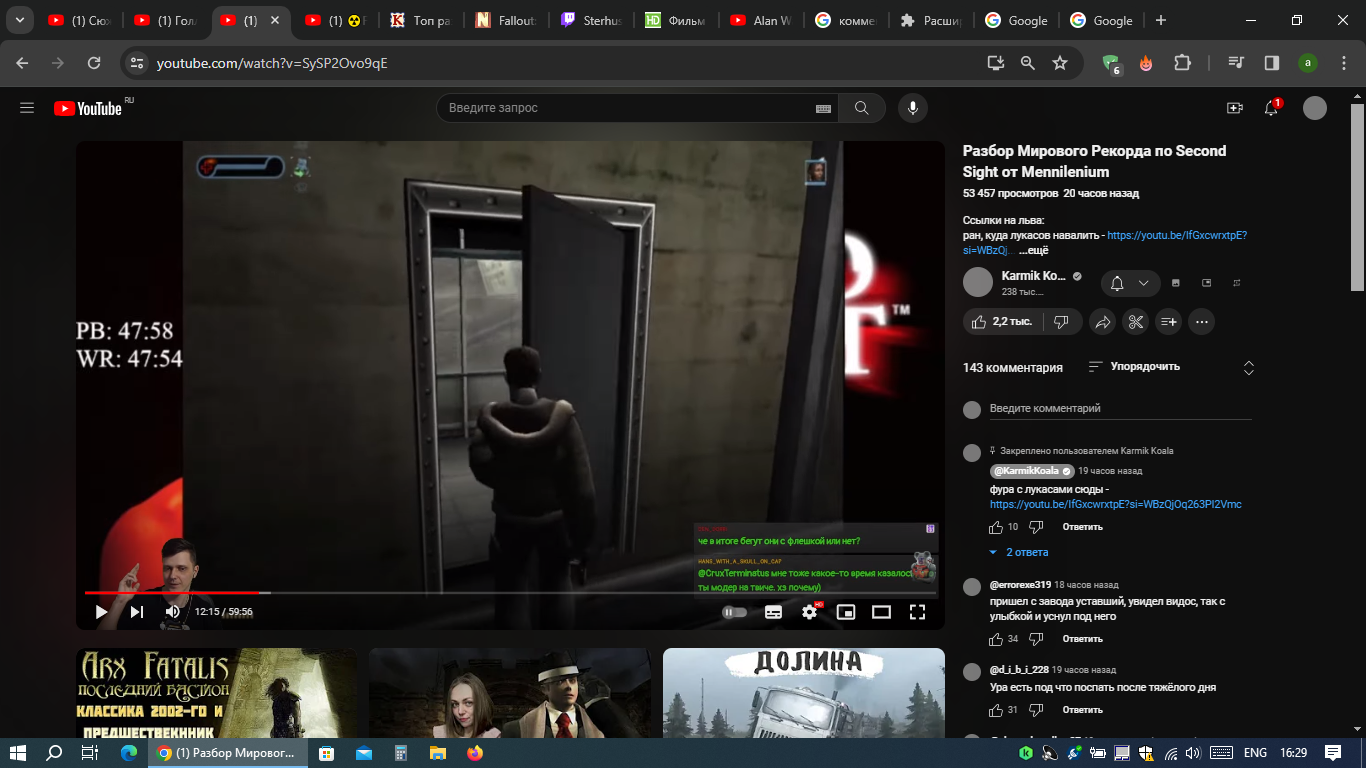Open a new Chrome tab
The height and width of the screenshot is (768, 1366).
[x=1160, y=20]
